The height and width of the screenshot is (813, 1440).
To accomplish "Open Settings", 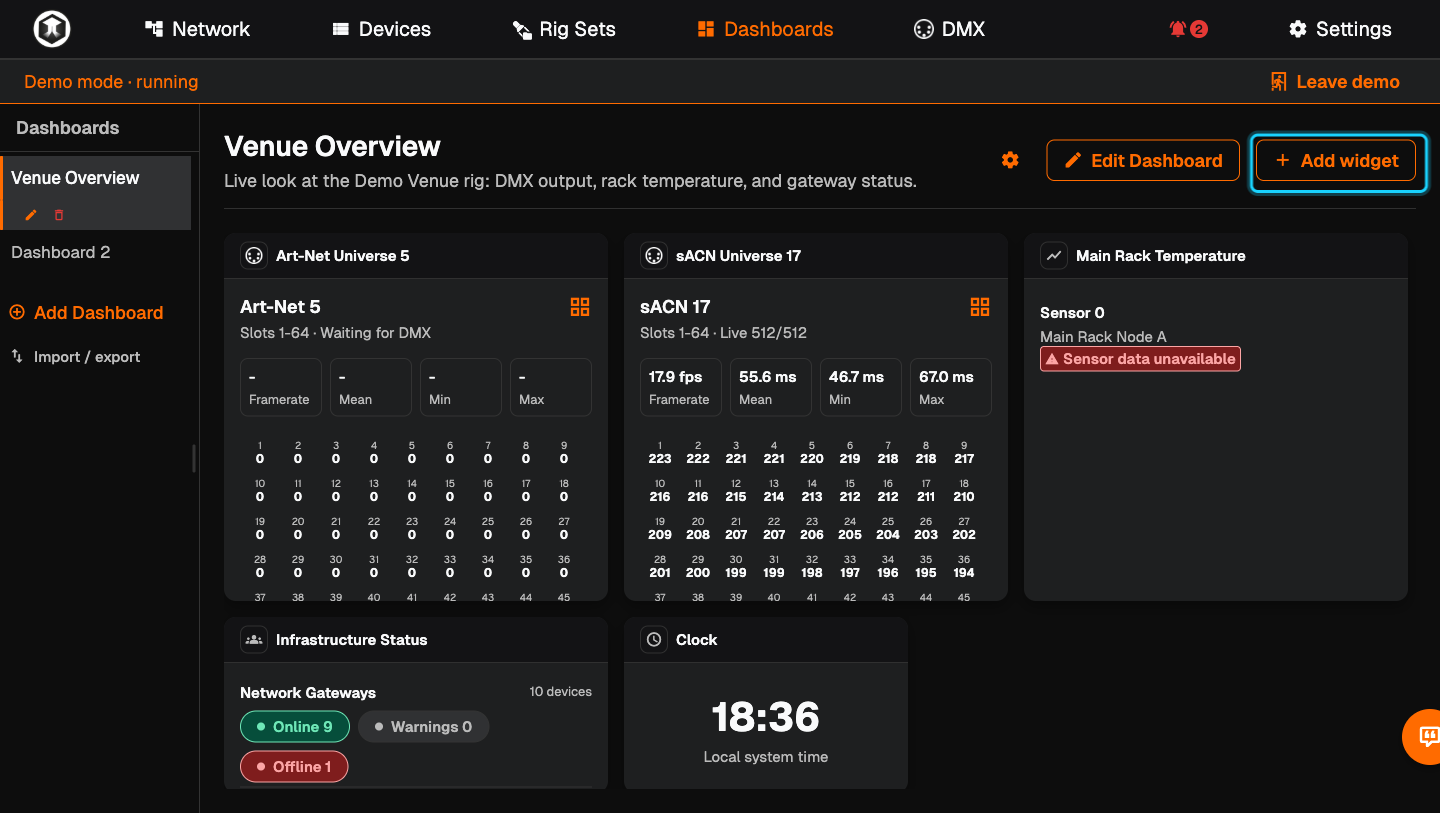I will coord(1340,29).
